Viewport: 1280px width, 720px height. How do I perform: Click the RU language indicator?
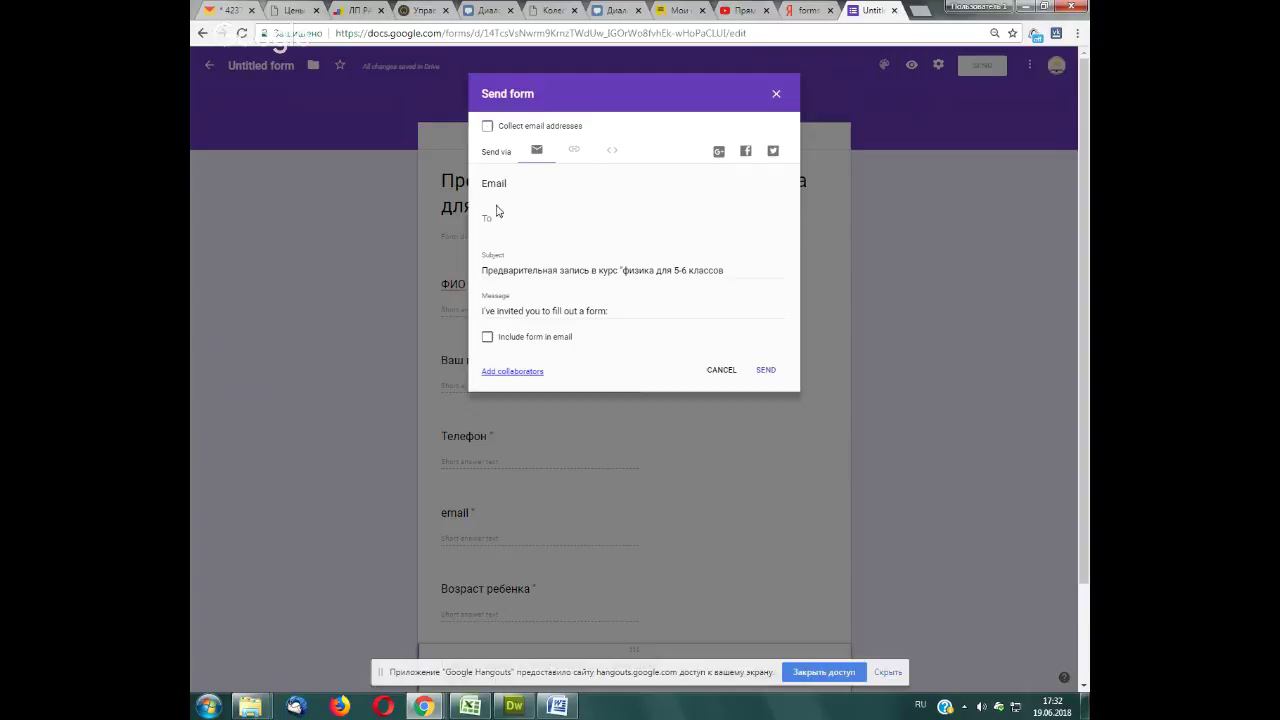pyautogui.click(x=921, y=705)
